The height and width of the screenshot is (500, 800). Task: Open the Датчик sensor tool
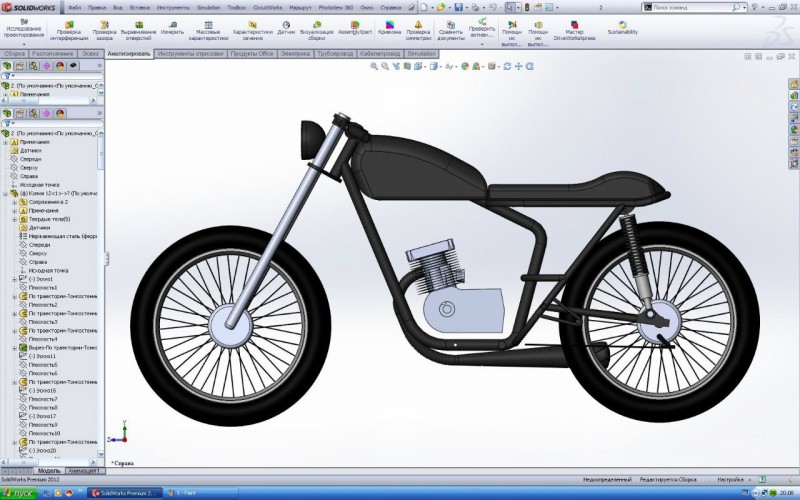pos(286,28)
